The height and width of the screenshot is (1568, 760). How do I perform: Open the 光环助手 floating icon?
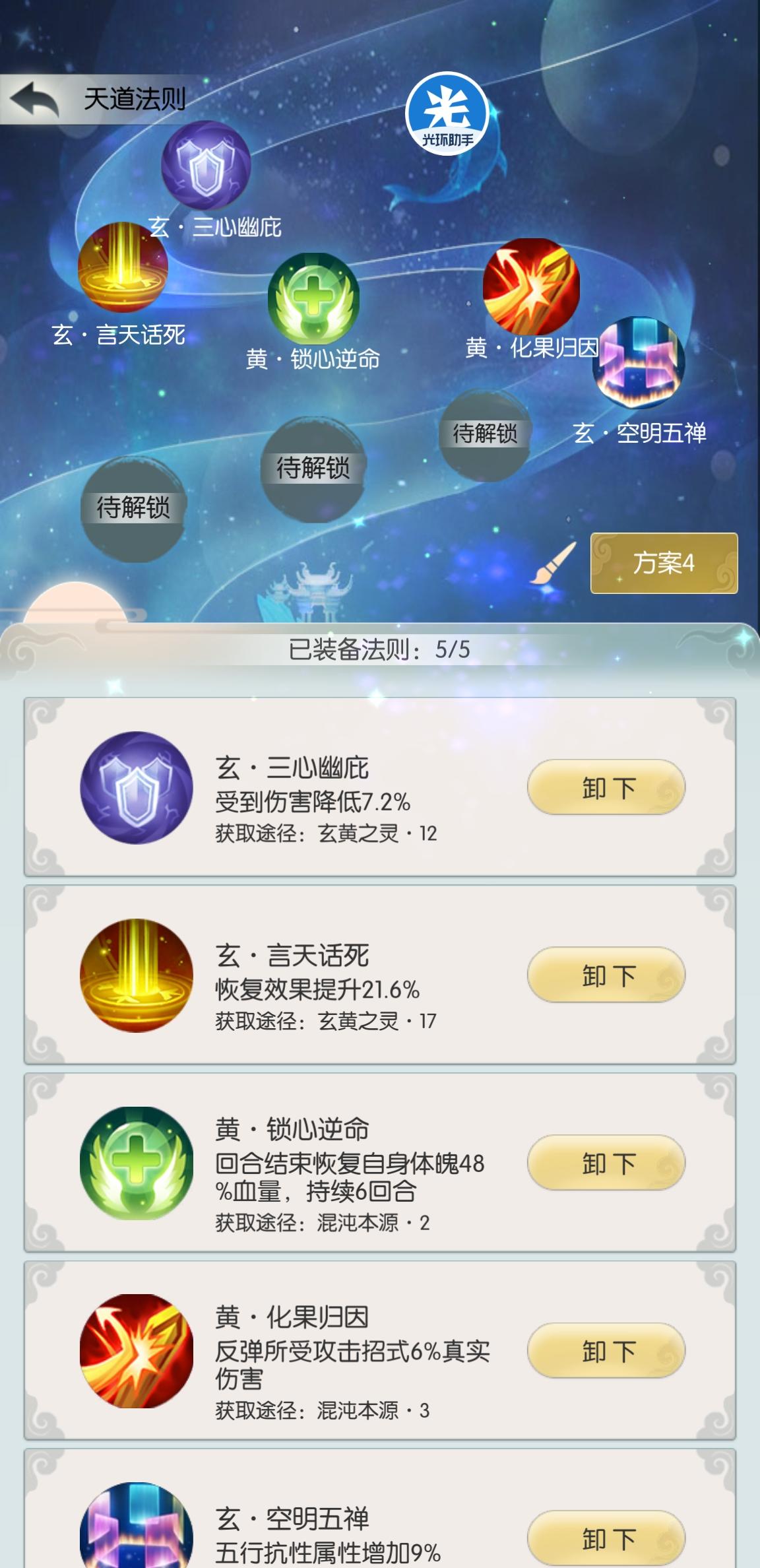447,114
